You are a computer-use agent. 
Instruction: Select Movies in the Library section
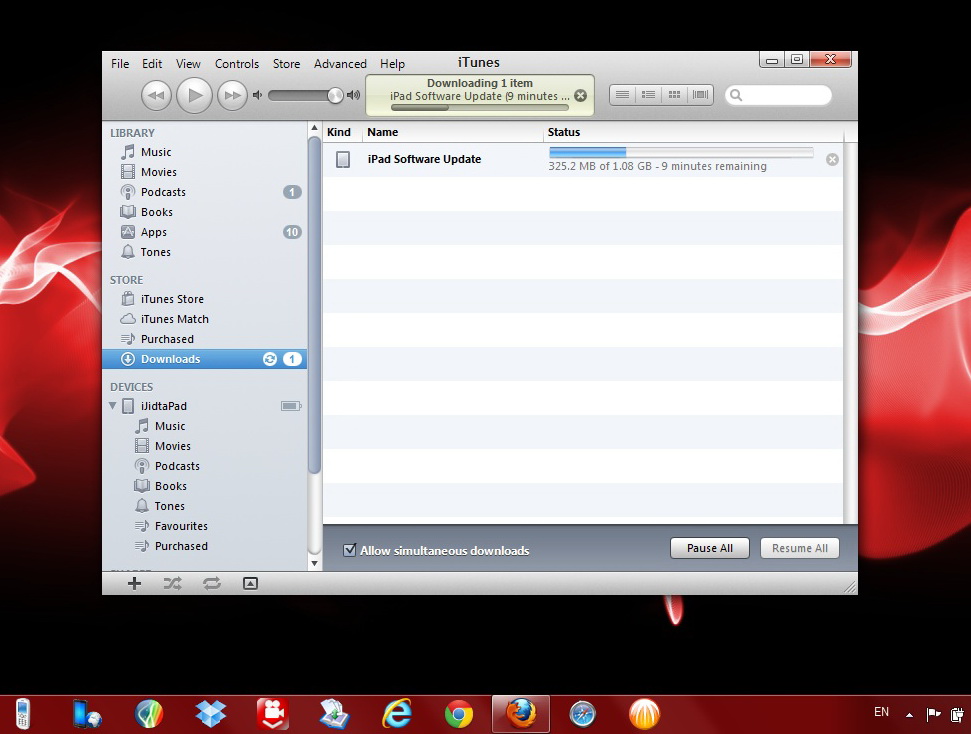(204, 172)
